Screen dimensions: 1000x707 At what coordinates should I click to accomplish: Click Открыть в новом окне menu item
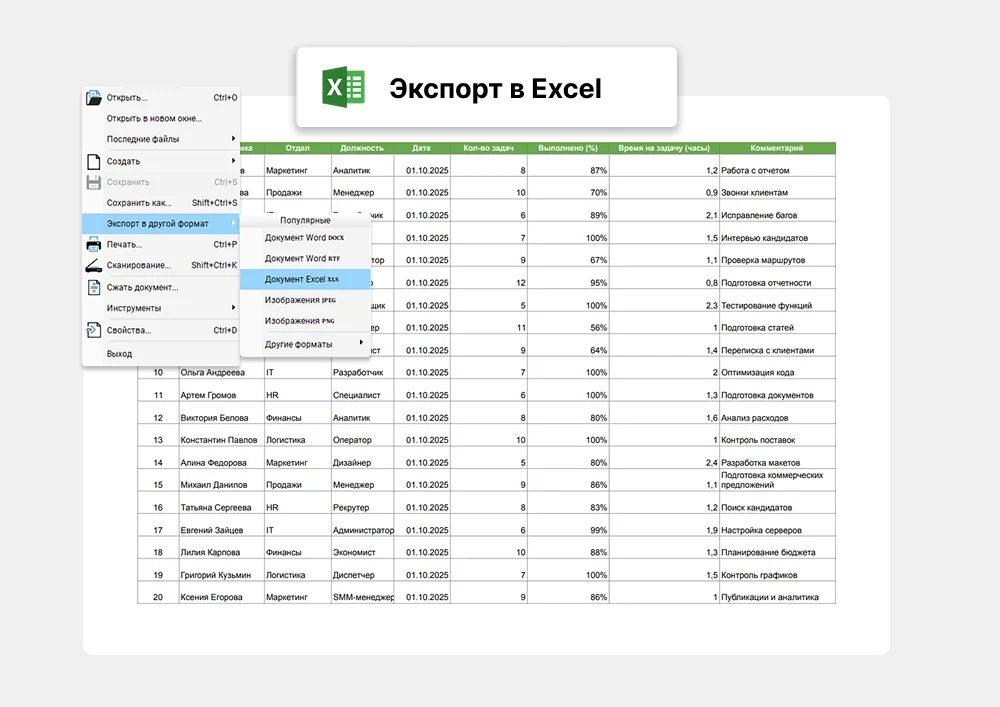(154, 118)
